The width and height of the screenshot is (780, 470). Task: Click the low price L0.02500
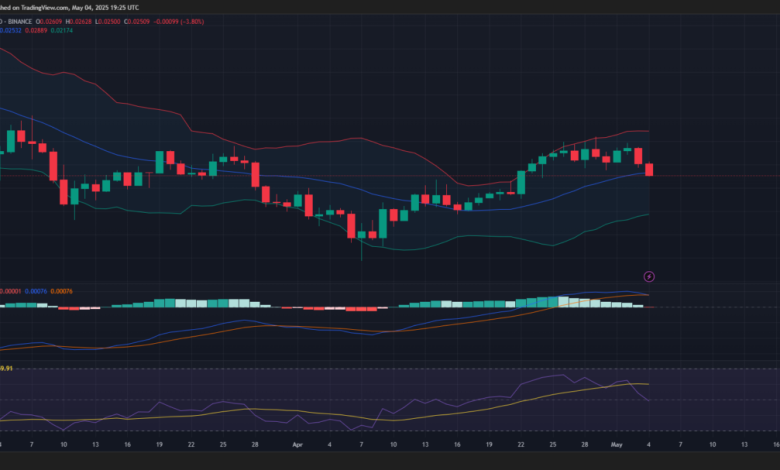coord(108,22)
